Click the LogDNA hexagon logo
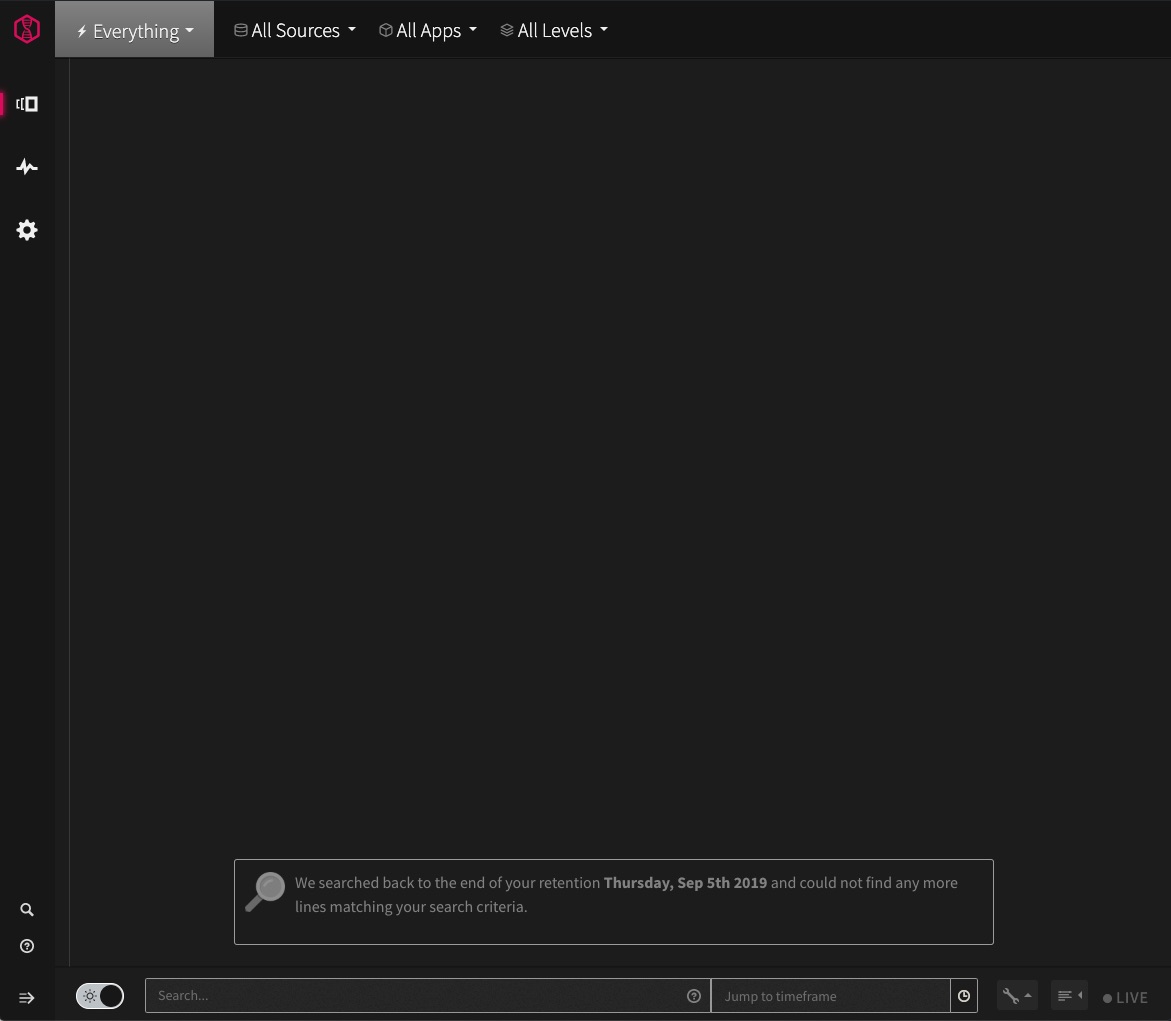The height and width of the screenshot is (1021, 1171). [27, 29]
